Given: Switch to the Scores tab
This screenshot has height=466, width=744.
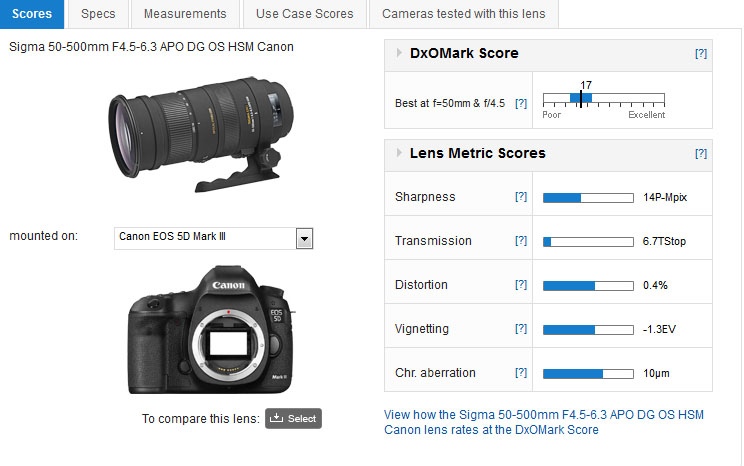Looking at the screenshot, I should (32, 14).
